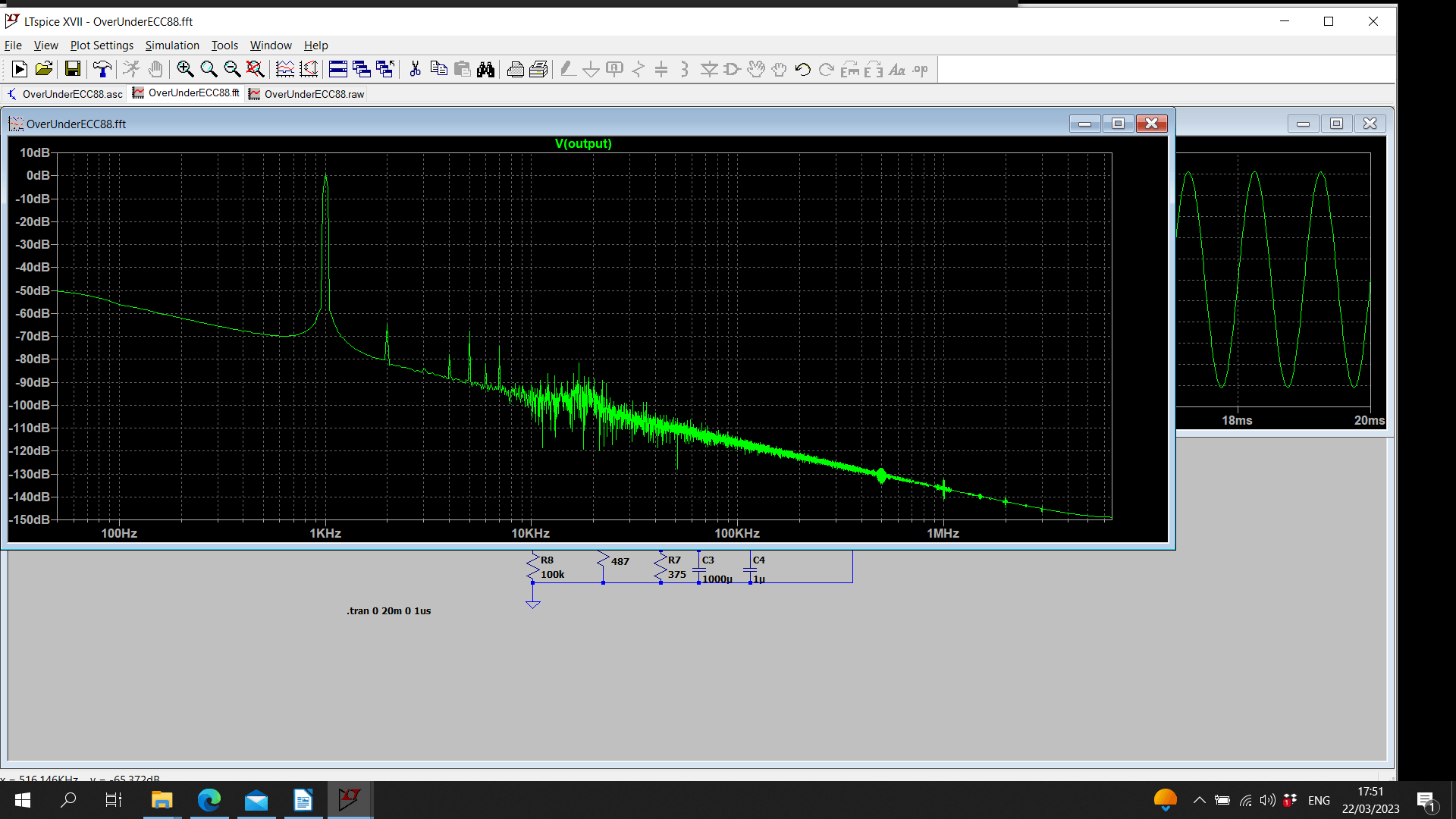Switch to OverUnderECC88.raw tab
The image size is (1456, 819).
click(x=306, y=94)
